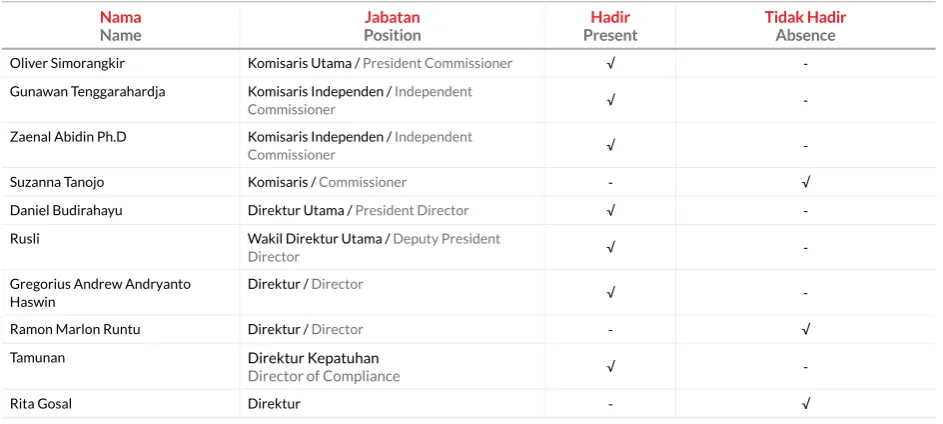Select the Hadir / Present column header
This screenshot has width=943, height=424.
click(x=610, y=26)
